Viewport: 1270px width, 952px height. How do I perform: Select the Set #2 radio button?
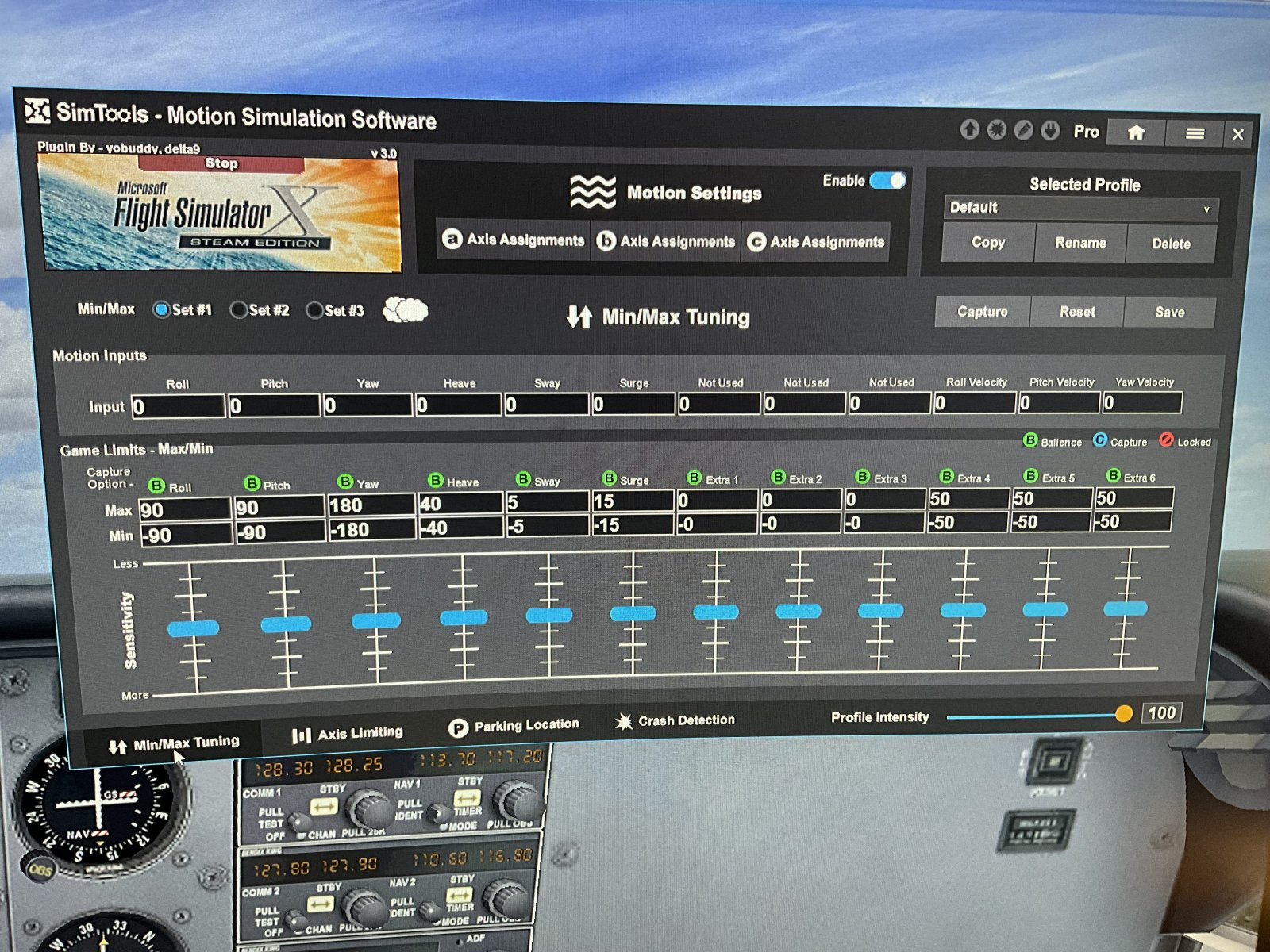click(x=238, y=310)
